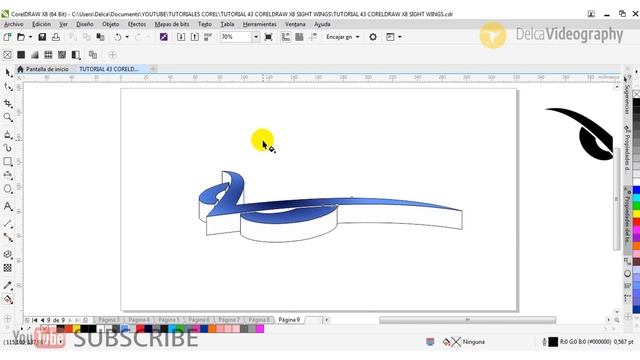This screenshot has height=360, width=640.
Task: Select the Crop tool
Action: 8,103
